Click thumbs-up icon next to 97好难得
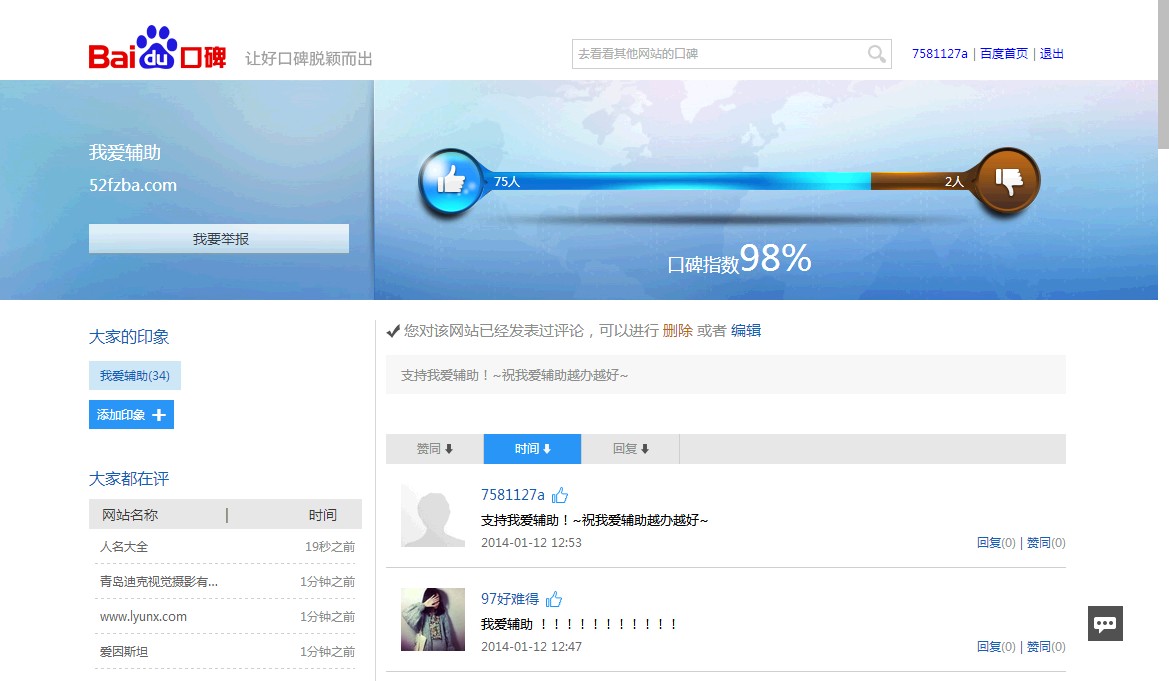The width and height of the screenshot is (1169, 681). point(554,599)
